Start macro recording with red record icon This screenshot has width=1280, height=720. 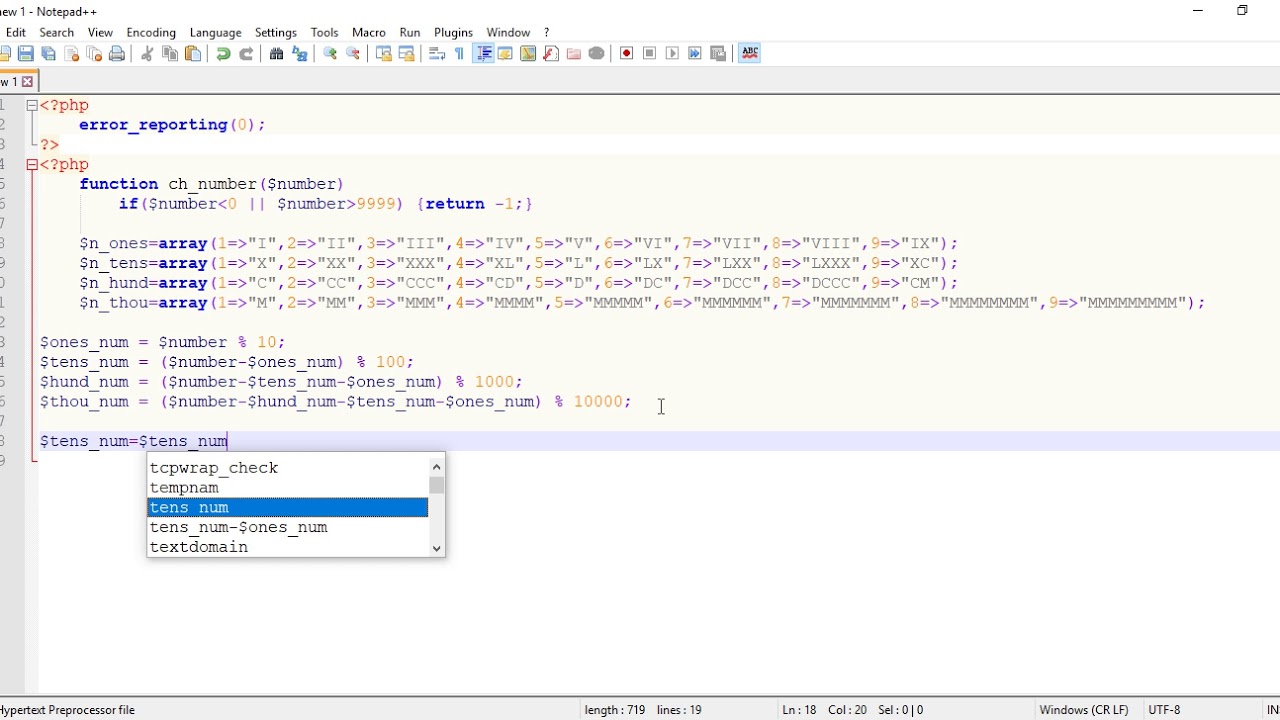pos(627,53)
